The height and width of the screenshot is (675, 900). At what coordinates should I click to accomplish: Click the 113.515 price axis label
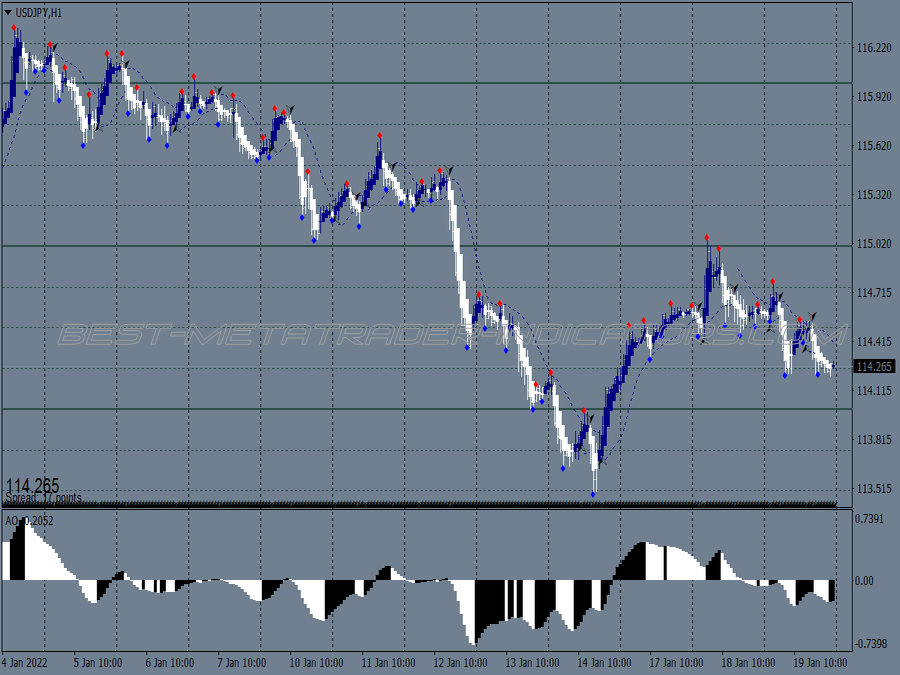click(874, 489)
